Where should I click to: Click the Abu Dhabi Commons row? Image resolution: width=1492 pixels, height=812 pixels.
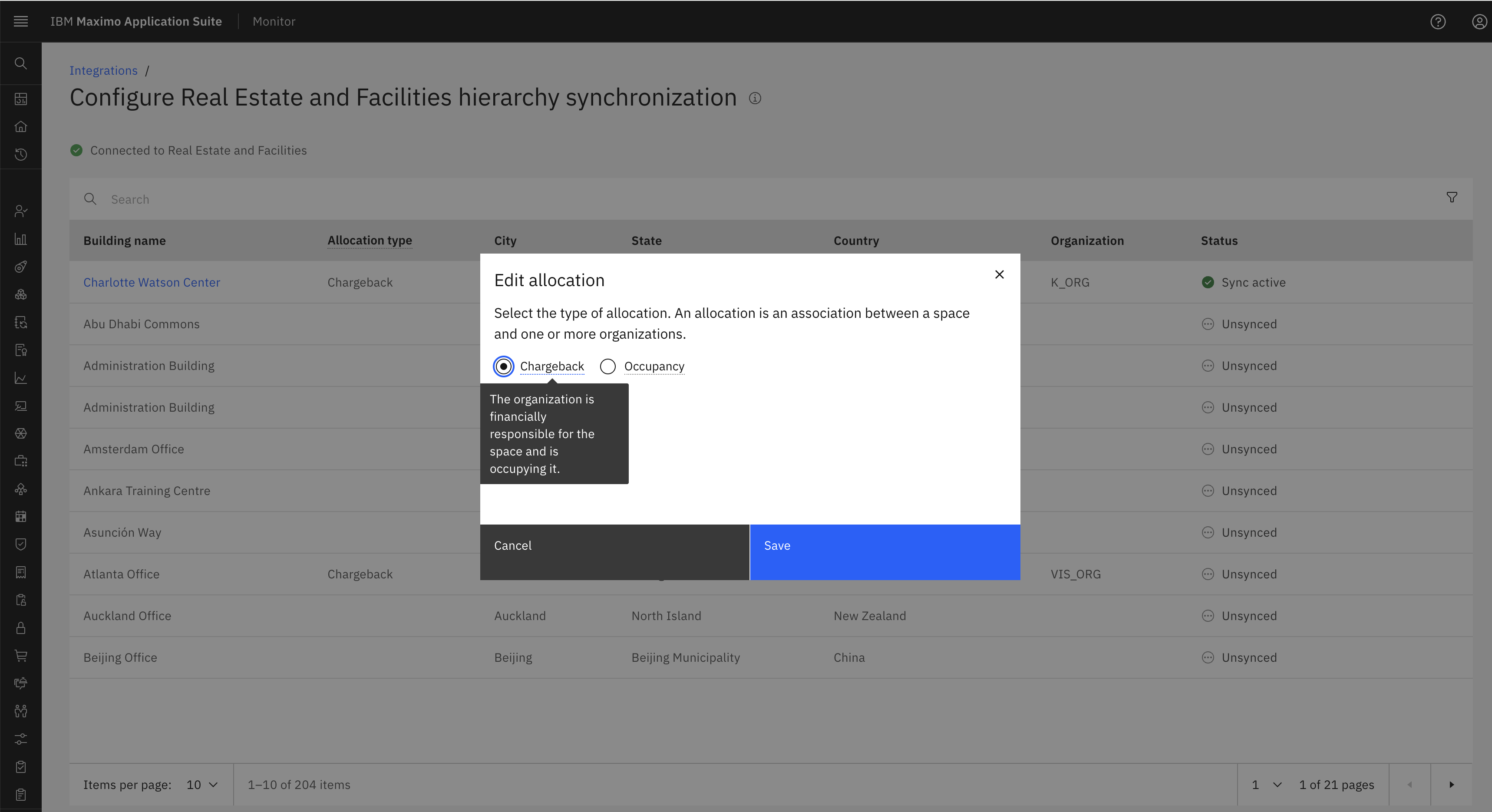(771, 324)
